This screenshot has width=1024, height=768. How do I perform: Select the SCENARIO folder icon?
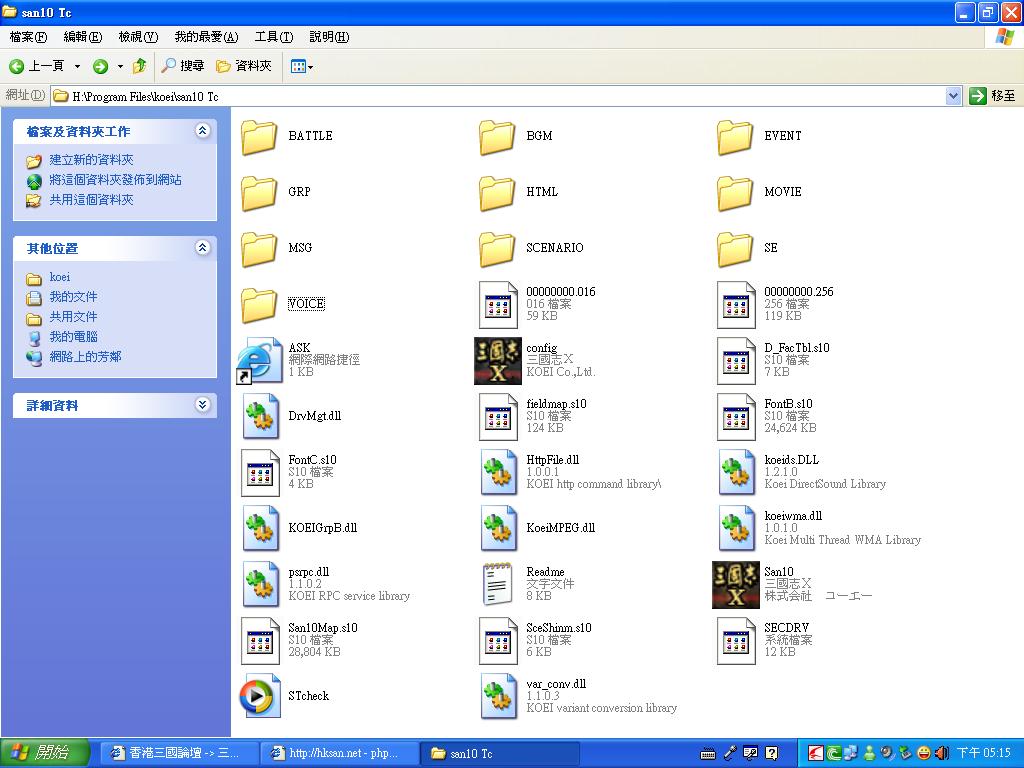click(x=497, y=249)
